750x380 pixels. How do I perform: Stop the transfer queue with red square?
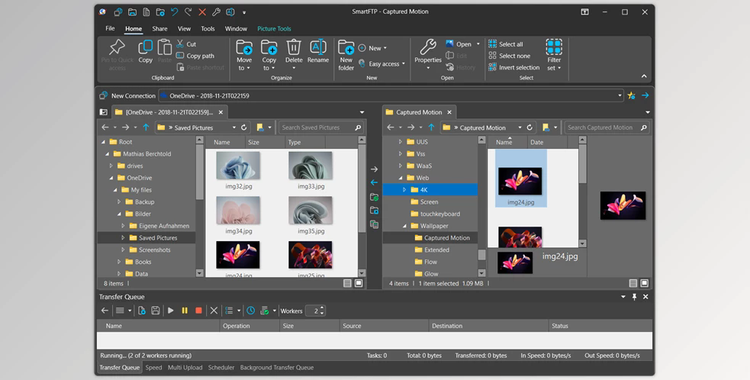(x=199, y=311)
